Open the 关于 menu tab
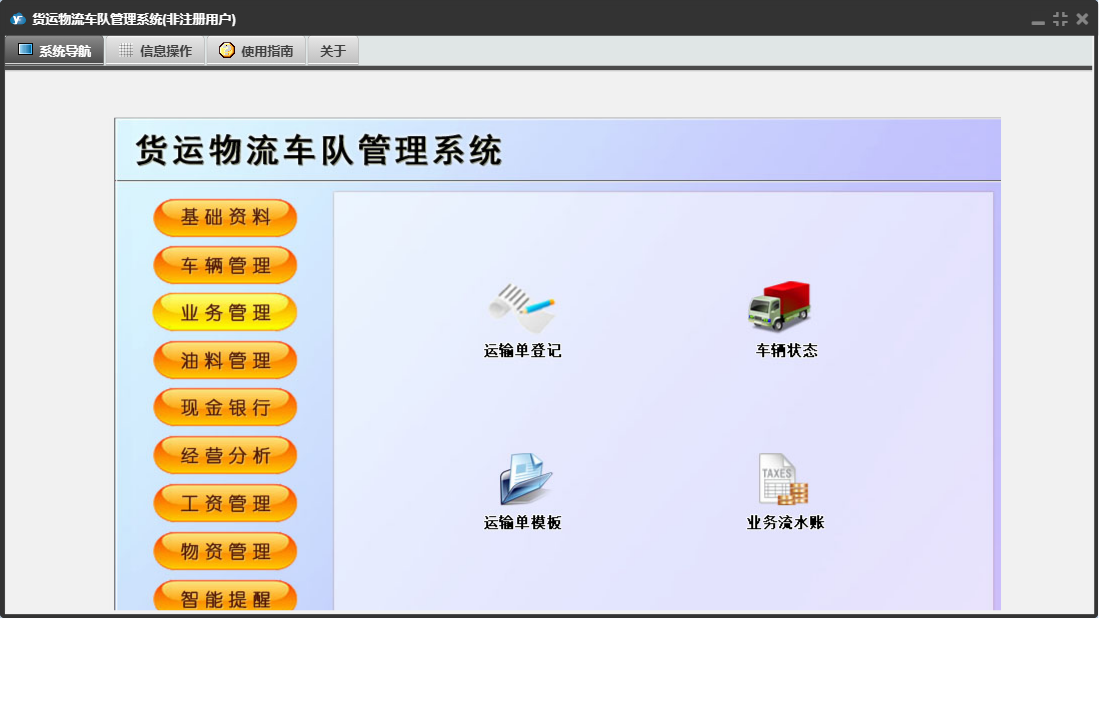The image size is (1099, 723). (333, 51)
